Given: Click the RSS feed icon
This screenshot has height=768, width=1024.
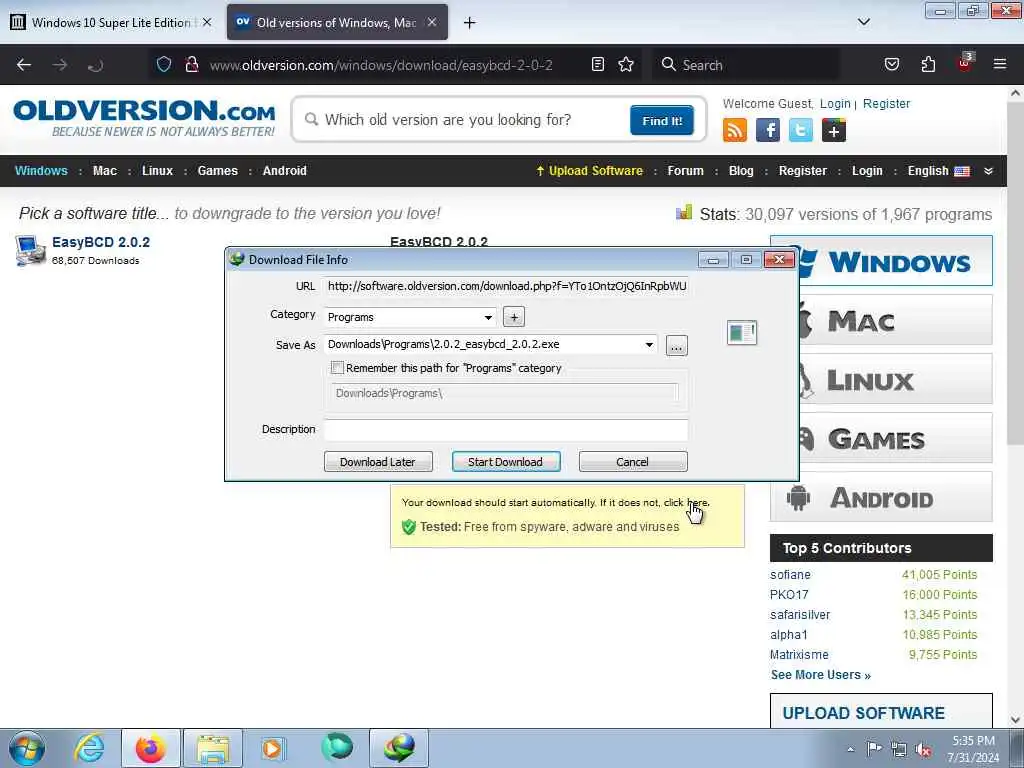Looking at the screenshot, I should (735, 131).
